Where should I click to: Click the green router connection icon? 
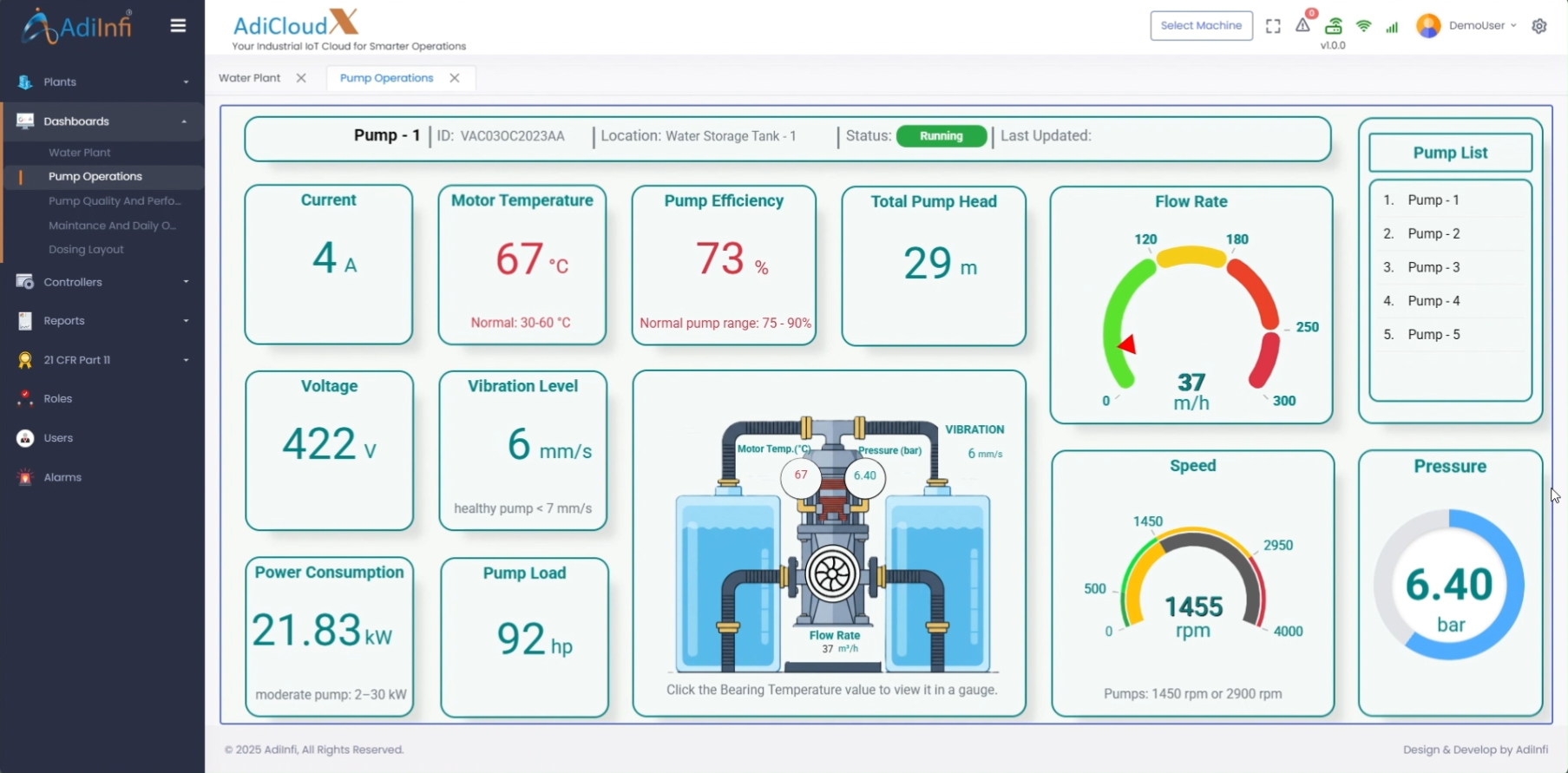[x=1334, y=25]
